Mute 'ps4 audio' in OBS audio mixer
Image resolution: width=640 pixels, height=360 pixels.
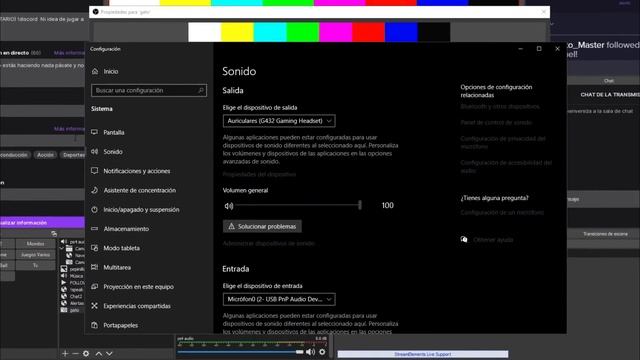pos(311,352)
